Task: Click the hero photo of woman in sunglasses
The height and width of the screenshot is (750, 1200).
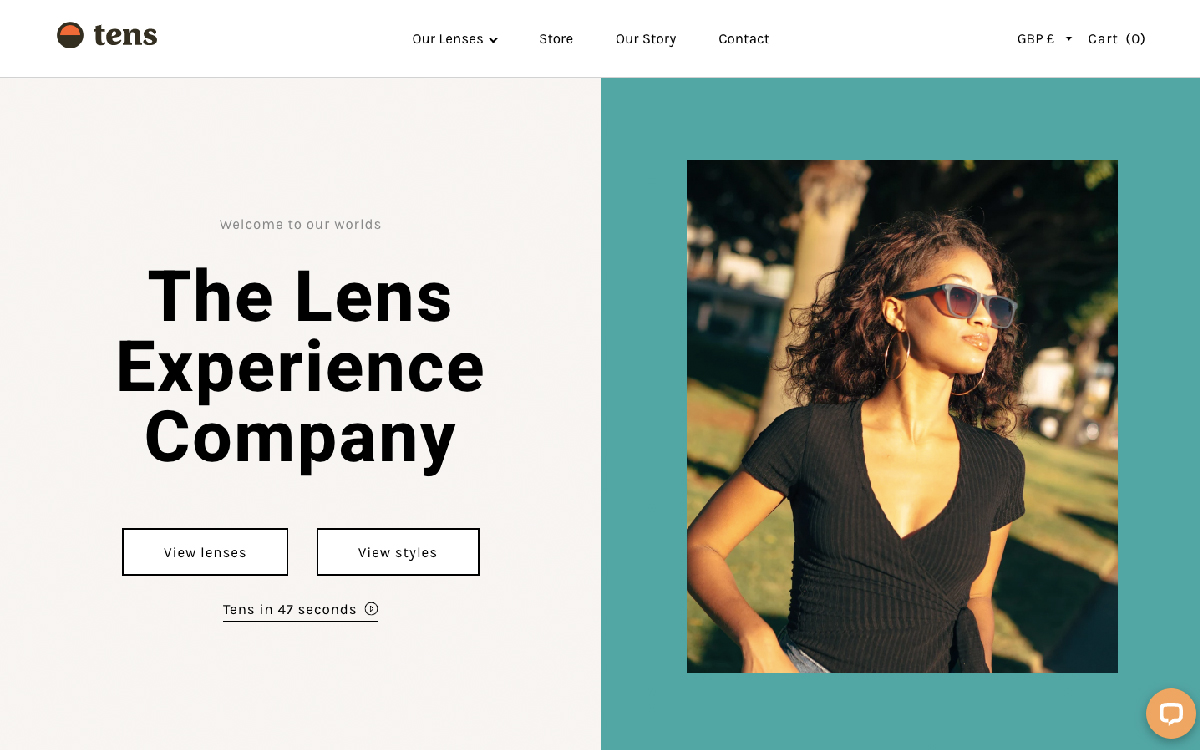Action: pos(902,416)
